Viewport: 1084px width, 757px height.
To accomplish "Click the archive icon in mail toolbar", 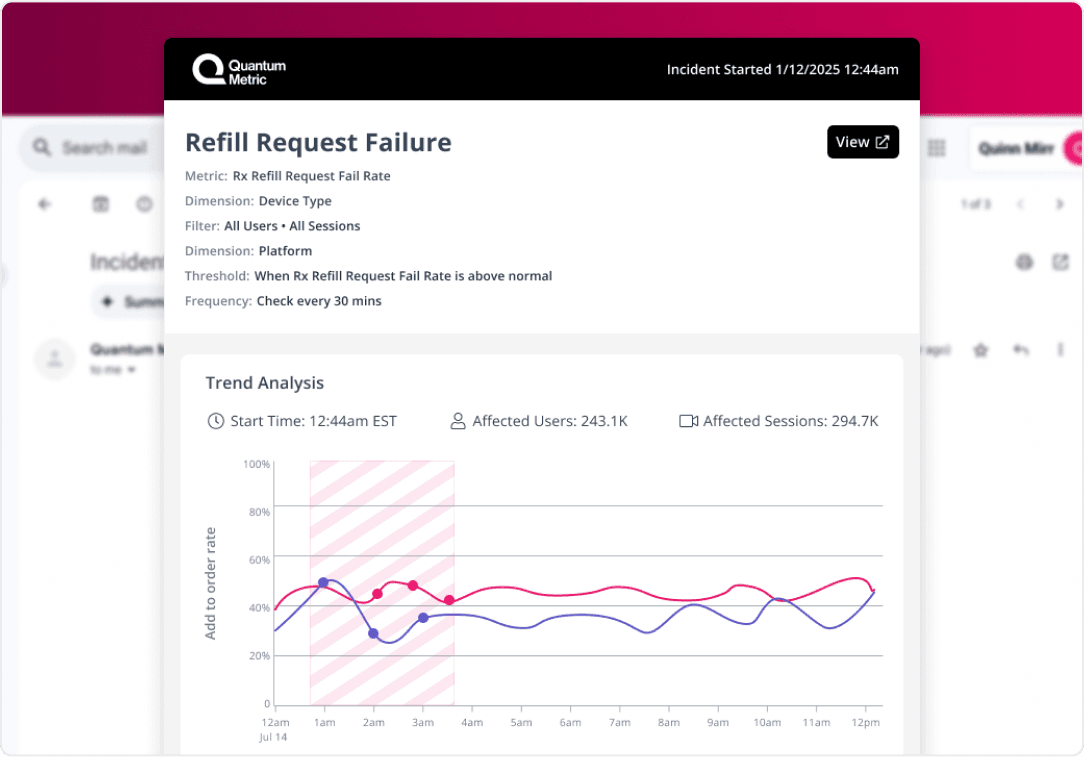I will pos(101,204).
